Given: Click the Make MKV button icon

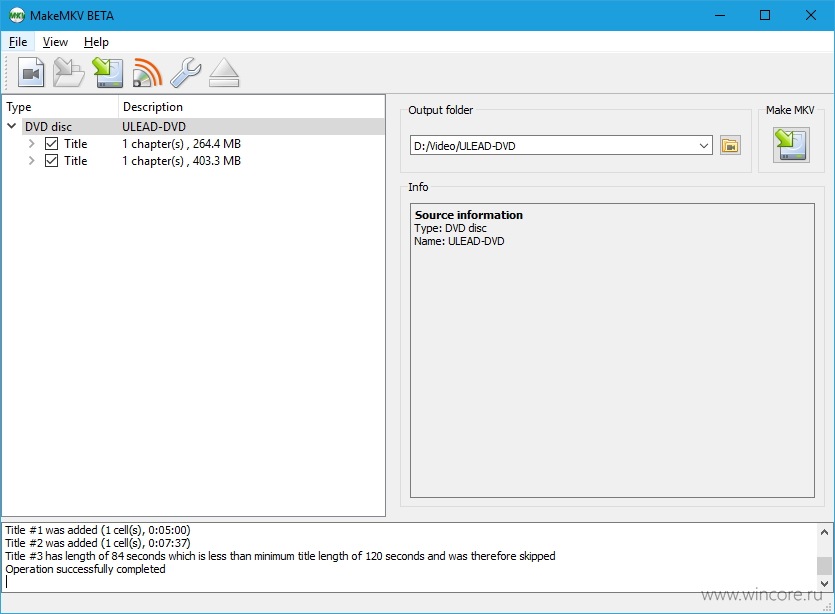Looking at the screenshot, I should point(791,145).
